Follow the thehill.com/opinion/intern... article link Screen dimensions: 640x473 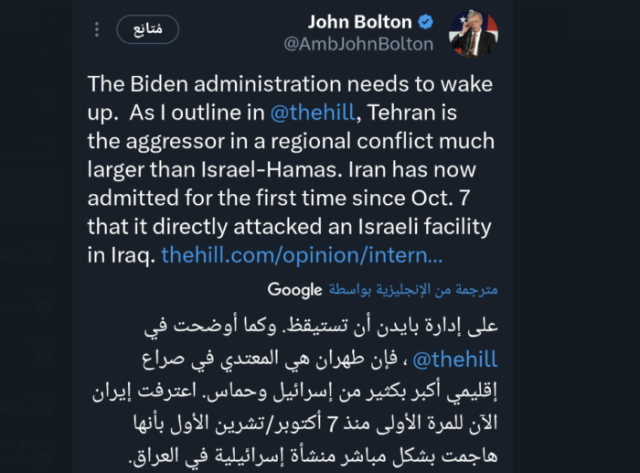click(x=302, y=255)
